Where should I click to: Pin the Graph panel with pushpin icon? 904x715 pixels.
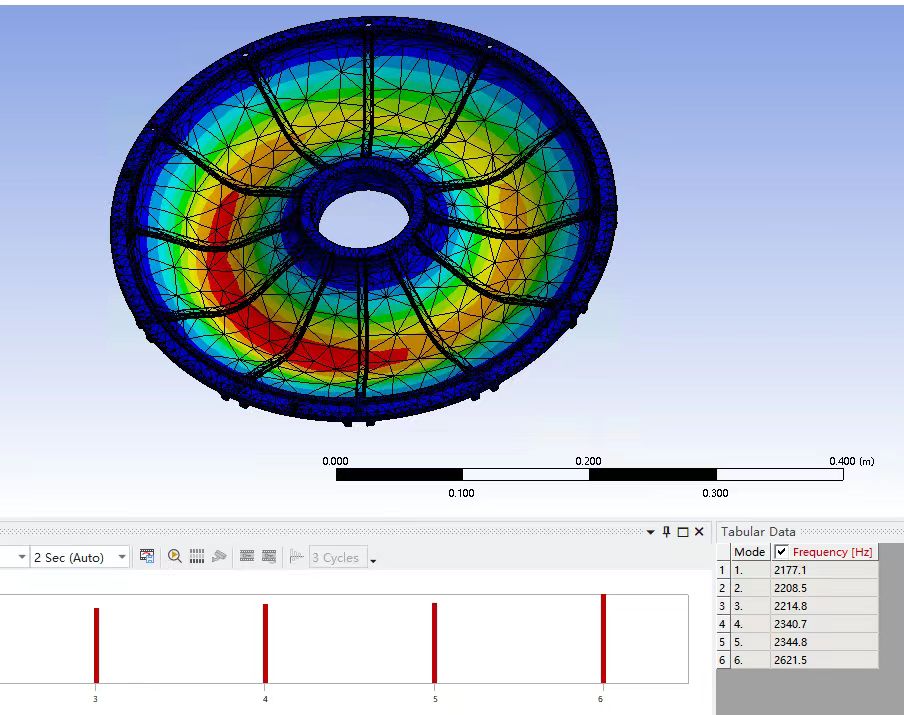coord(666,532)
